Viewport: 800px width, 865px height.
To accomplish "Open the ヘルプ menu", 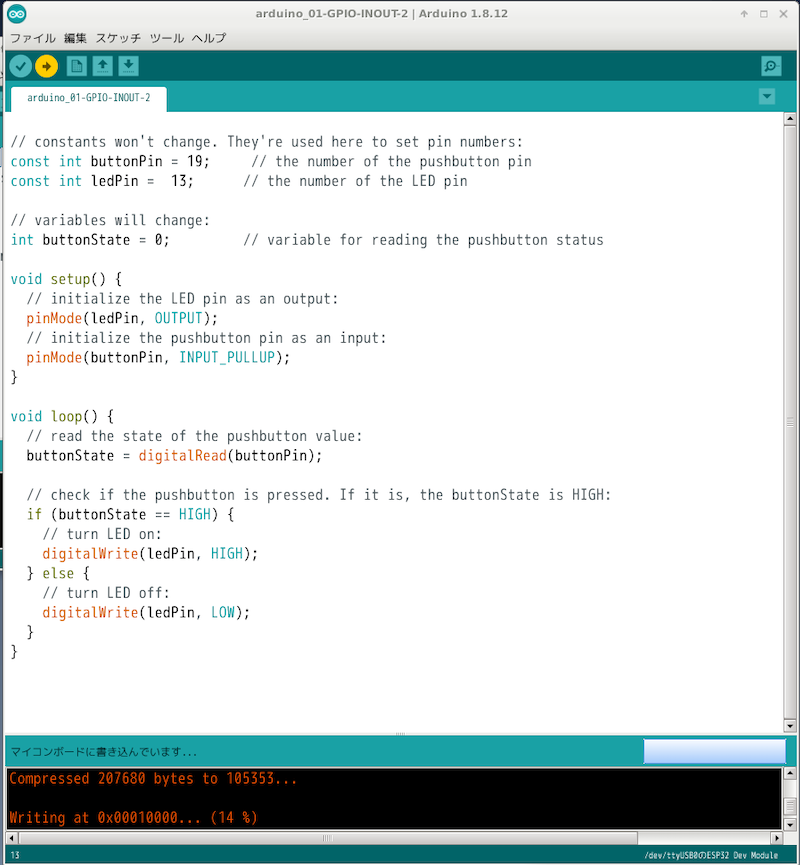I will point(209,38).
